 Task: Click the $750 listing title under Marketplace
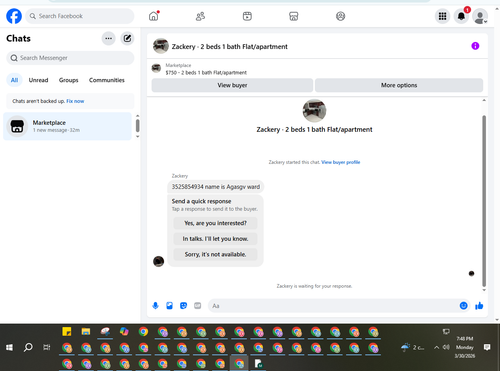pyautogui.click(x=206, y=73)
